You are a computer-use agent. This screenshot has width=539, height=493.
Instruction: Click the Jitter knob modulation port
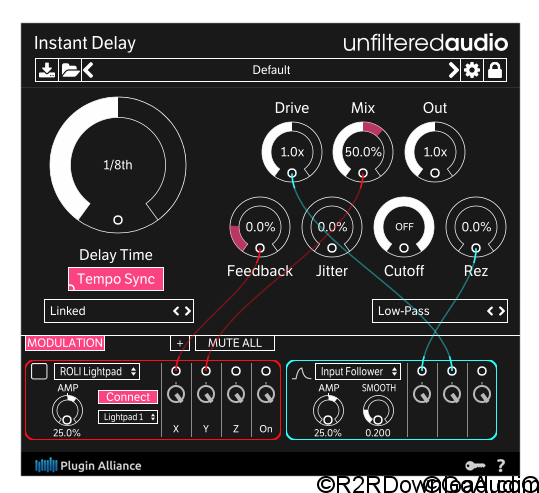[x=332, y=248]
